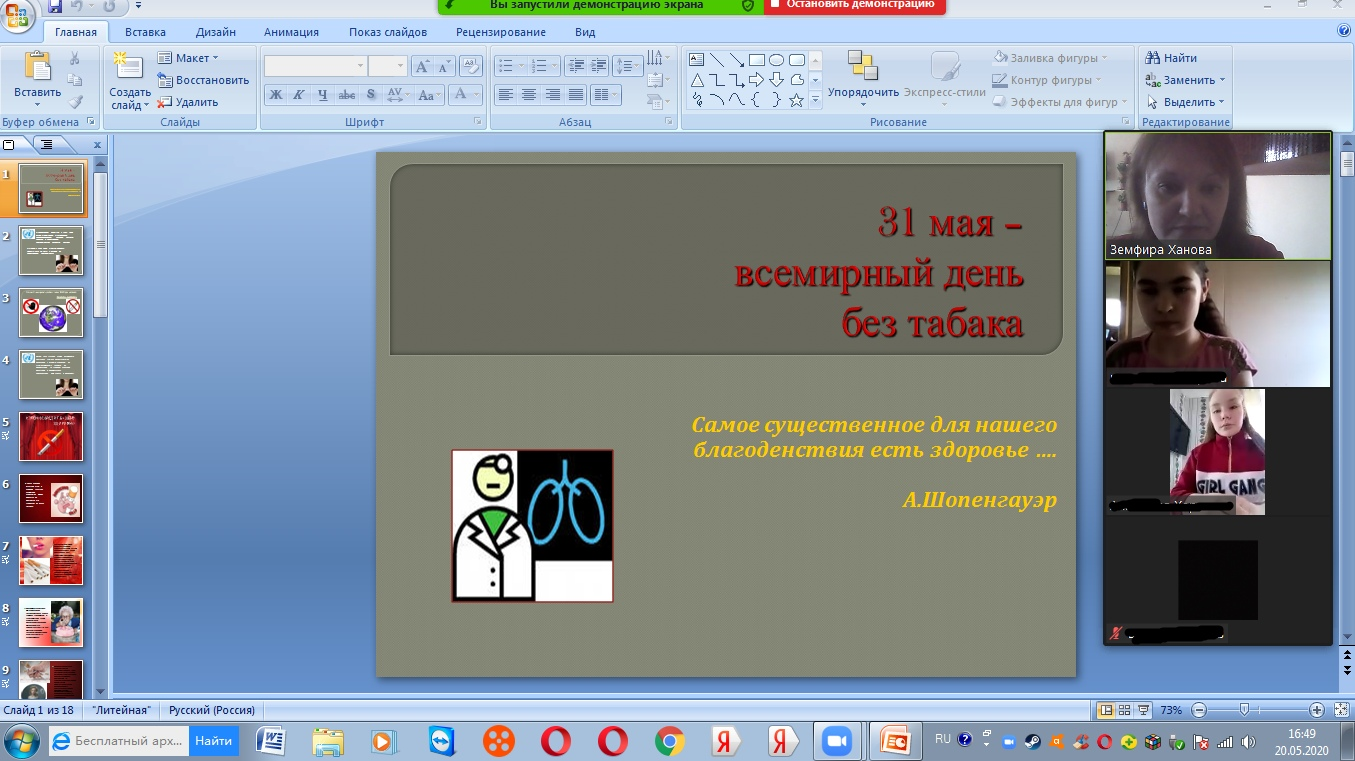Open the Layout (Макет) dropdown
Image resolution: width=1355 pixels, height=761 pixels.
pyautogui.click(x=188, y=58)
